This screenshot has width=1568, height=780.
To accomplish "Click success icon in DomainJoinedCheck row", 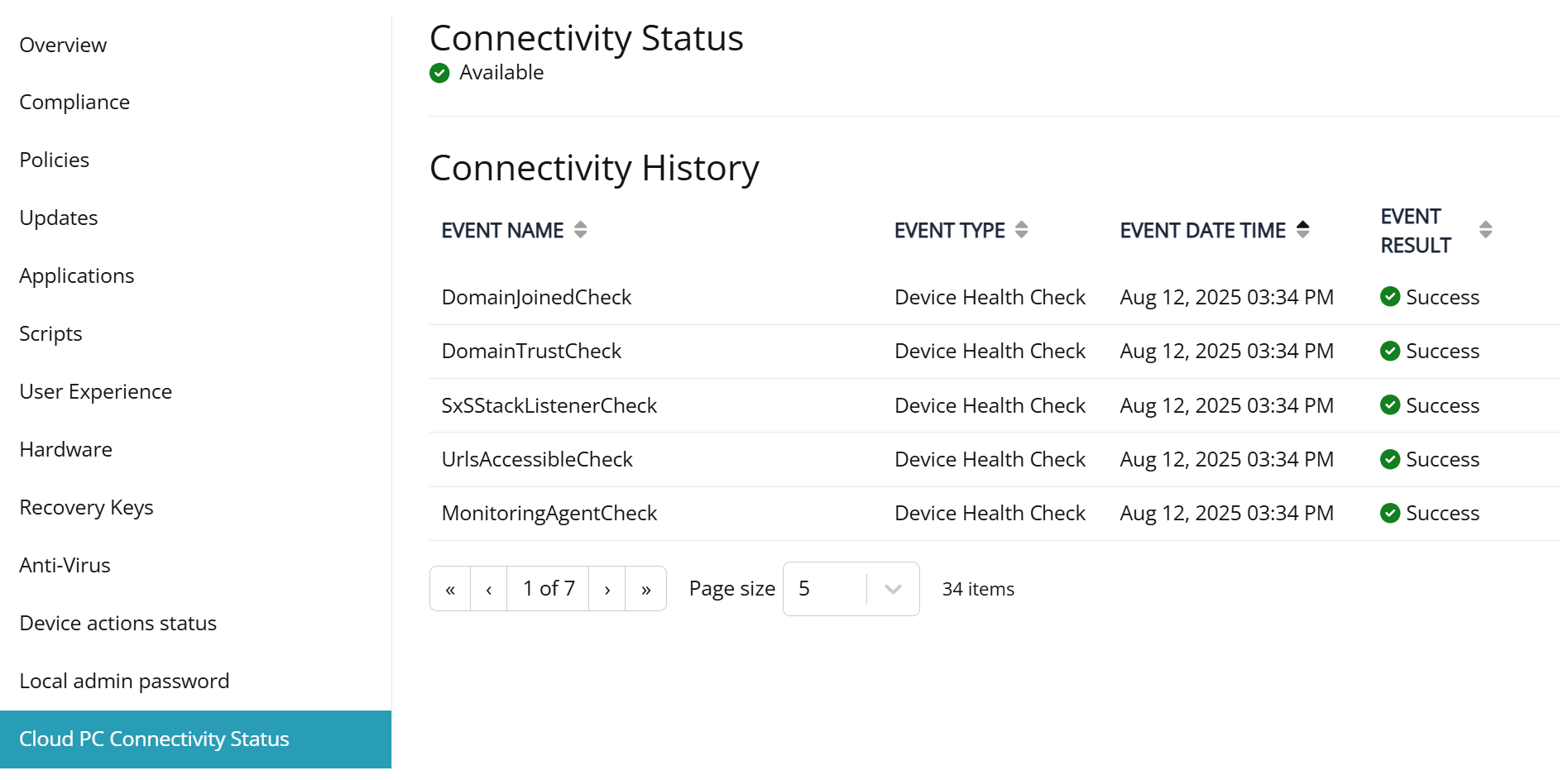I will pyautogui.click(x=1390, y=297).
